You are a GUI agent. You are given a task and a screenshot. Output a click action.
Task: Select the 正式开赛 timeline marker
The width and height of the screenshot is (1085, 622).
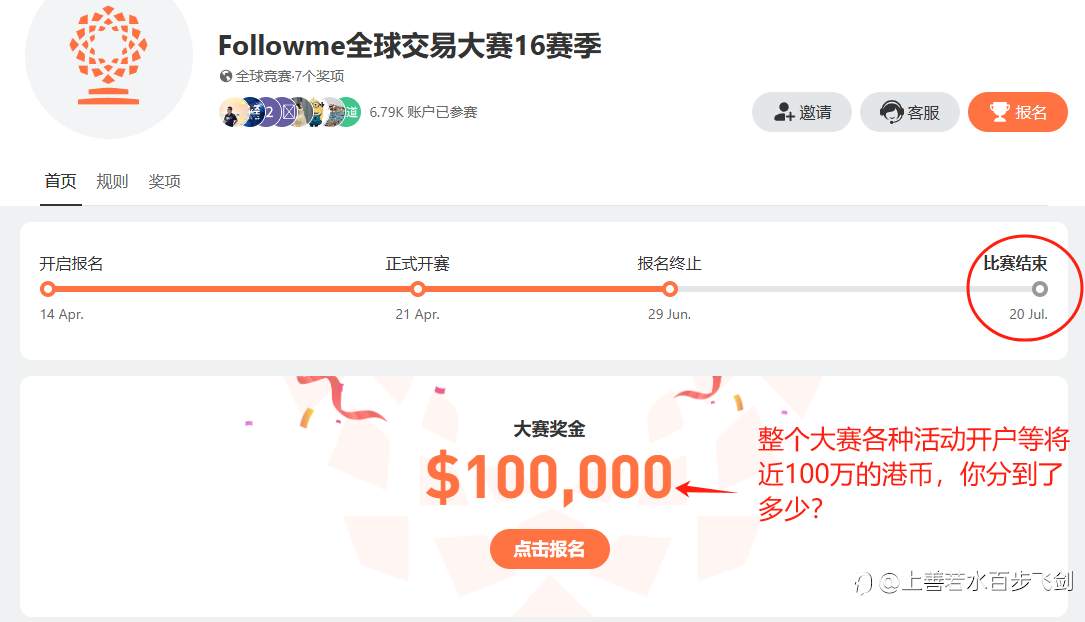(418, 289)
